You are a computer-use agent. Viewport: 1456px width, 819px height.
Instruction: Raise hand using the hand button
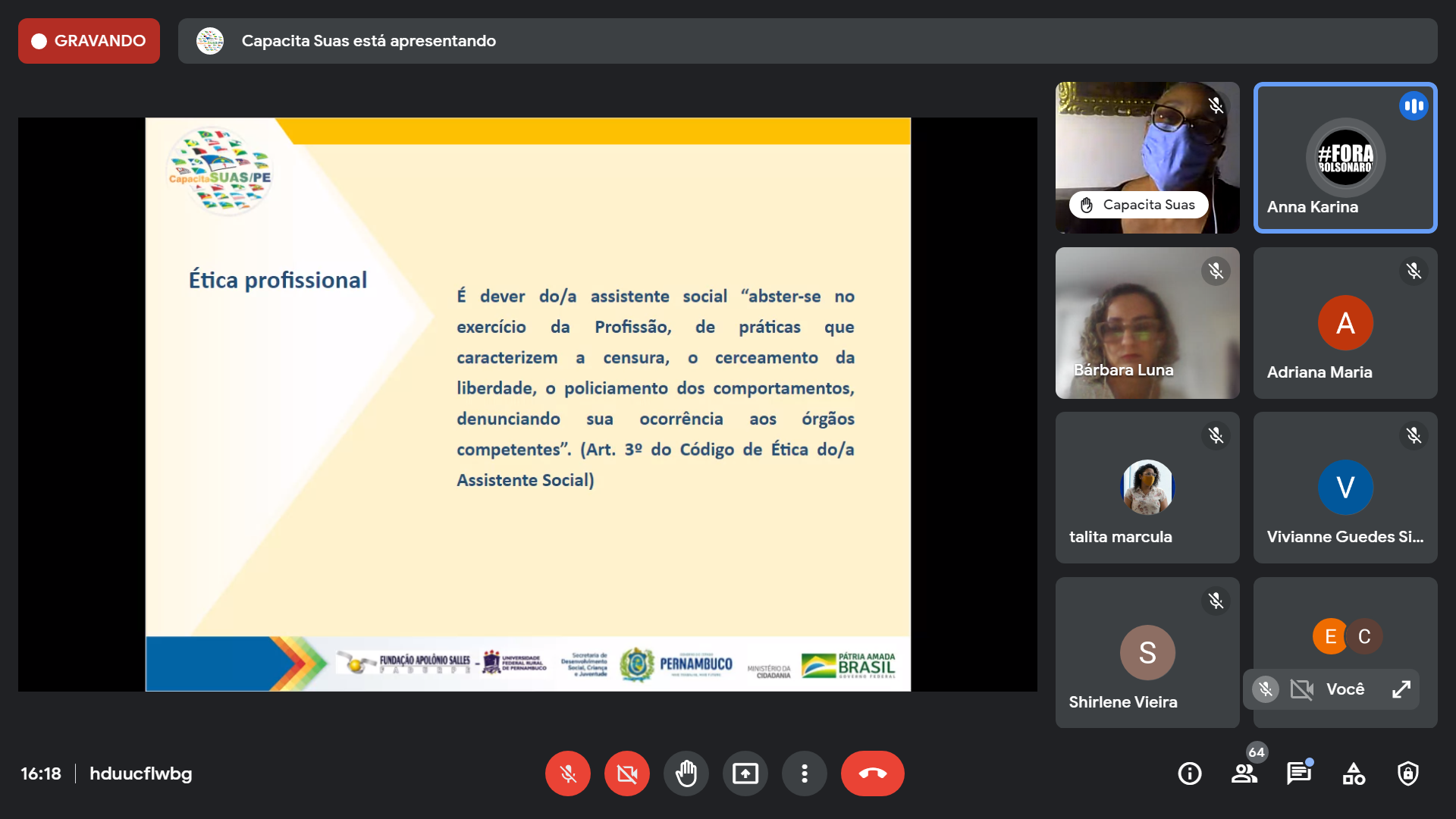[x=686, y=773]
